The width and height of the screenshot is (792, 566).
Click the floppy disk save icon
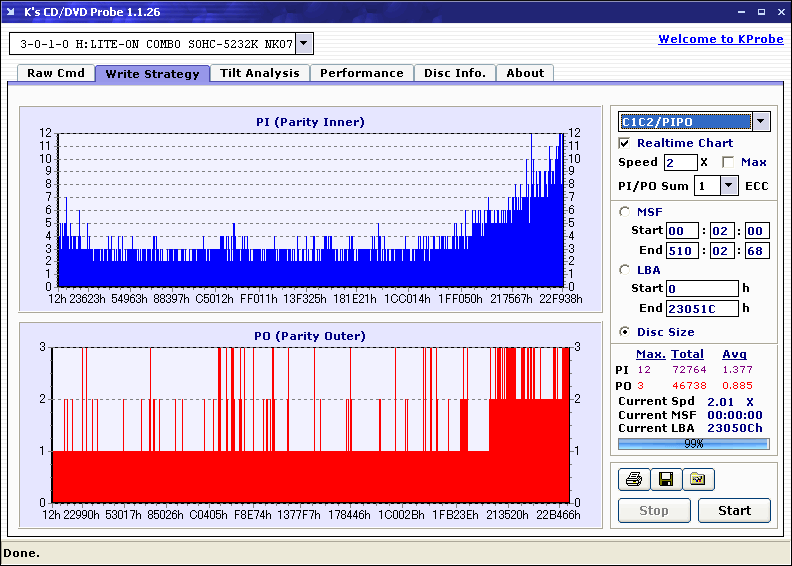(x=665, y=480)
